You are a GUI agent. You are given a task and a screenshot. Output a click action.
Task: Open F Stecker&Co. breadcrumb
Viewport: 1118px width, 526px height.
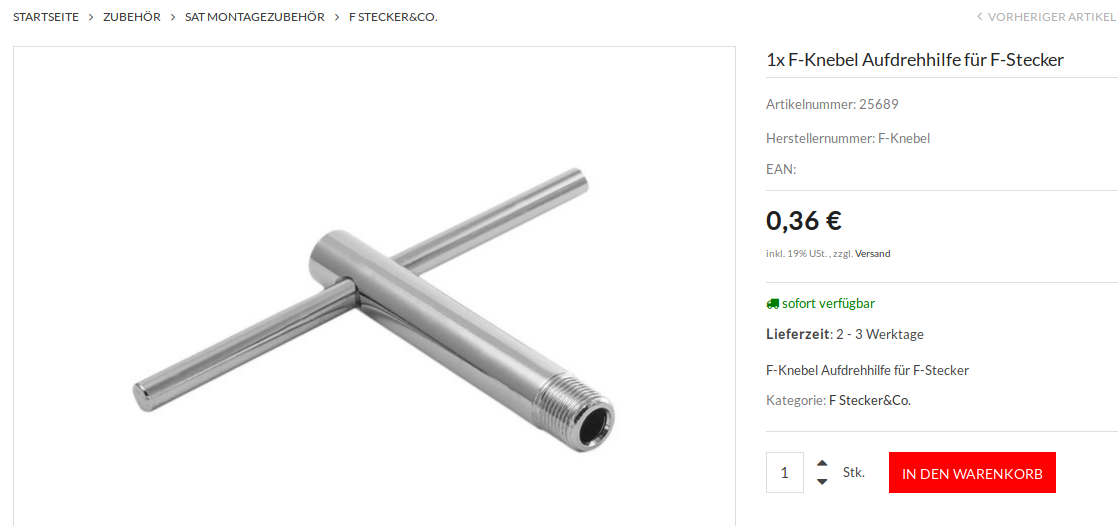(x=393, y=16)
